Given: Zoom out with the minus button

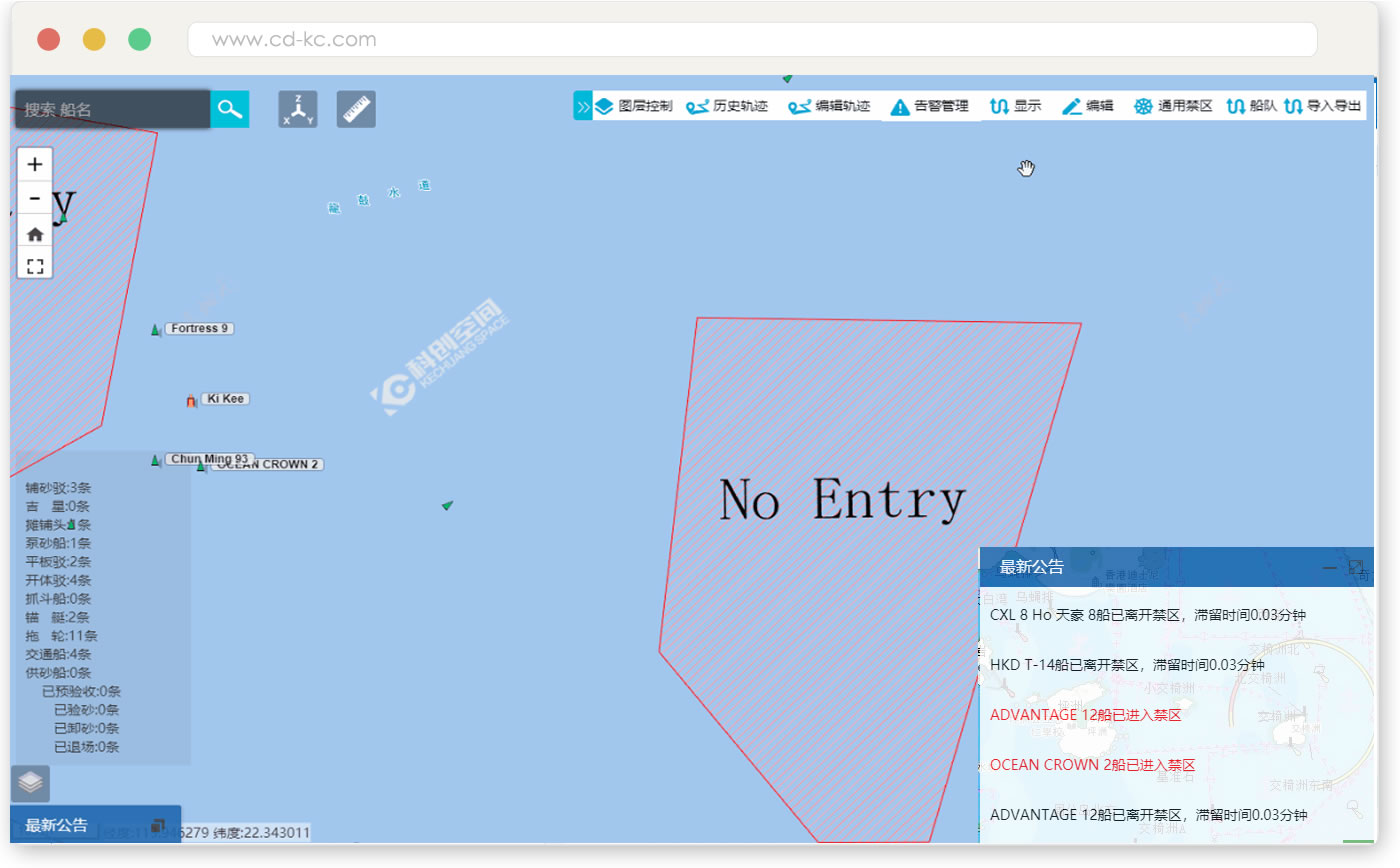Looking at the screenshot, I should (x=35, y=198).
